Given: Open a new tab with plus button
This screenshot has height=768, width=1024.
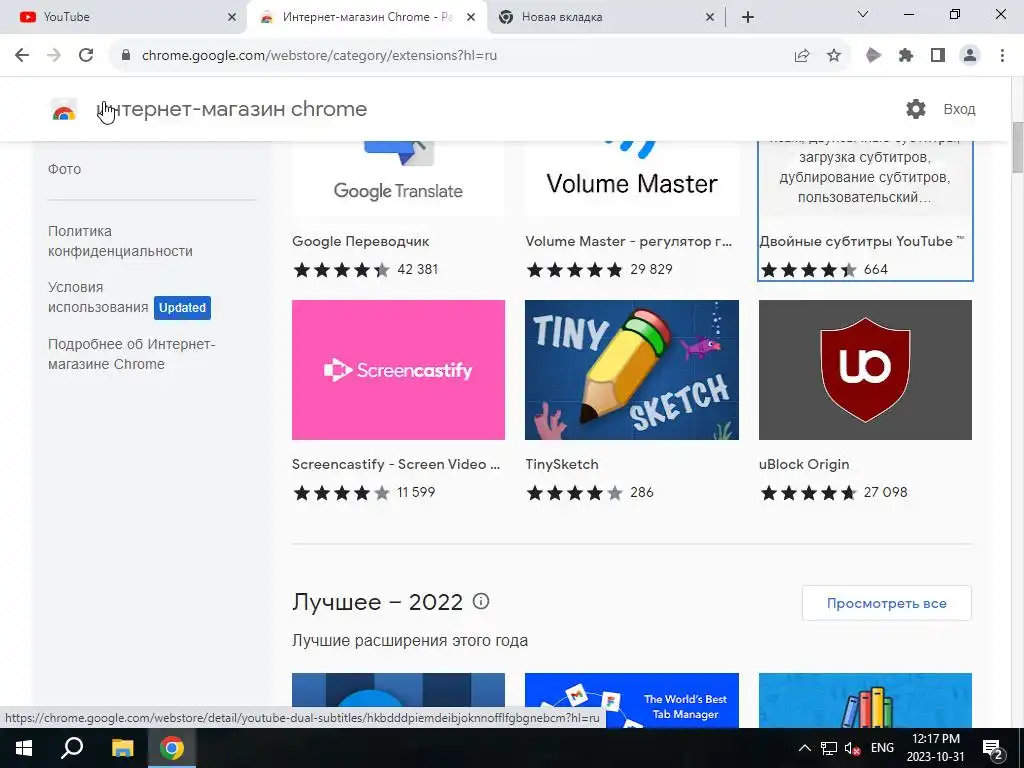Looking at the screenshot, I should pyautogui.click(x=748, y=17).
